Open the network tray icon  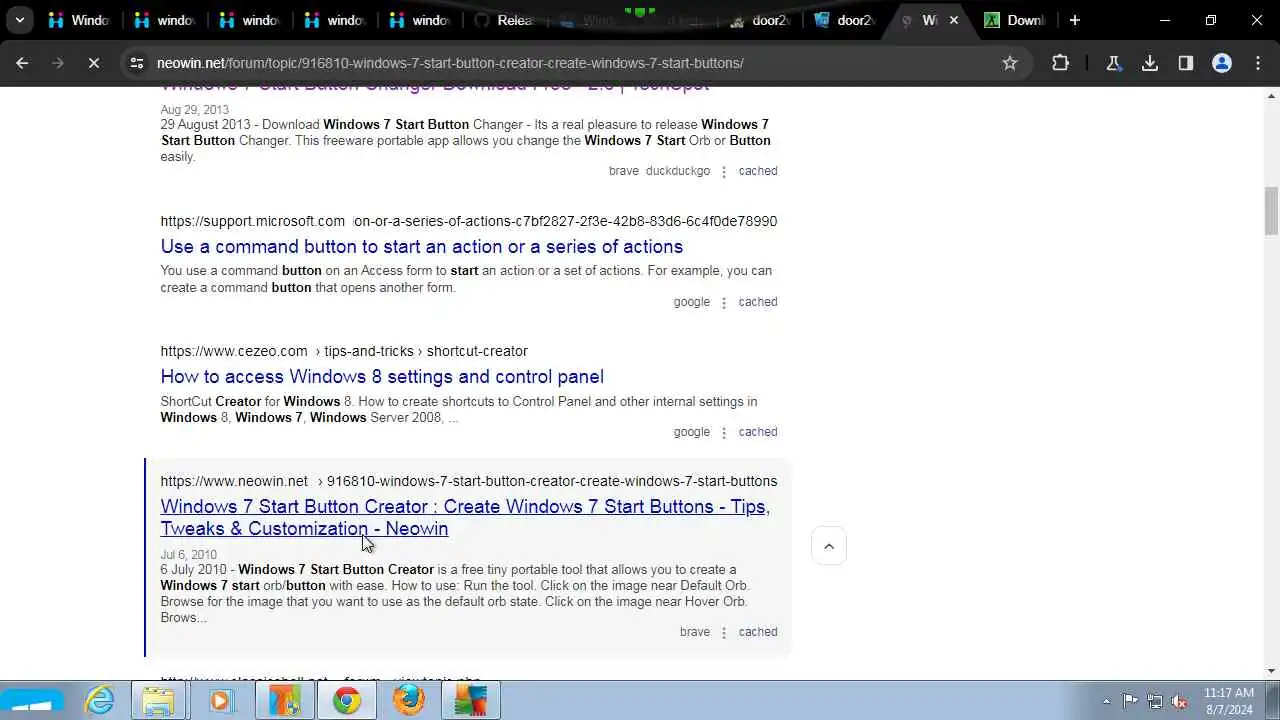[x=1155, y=701]
